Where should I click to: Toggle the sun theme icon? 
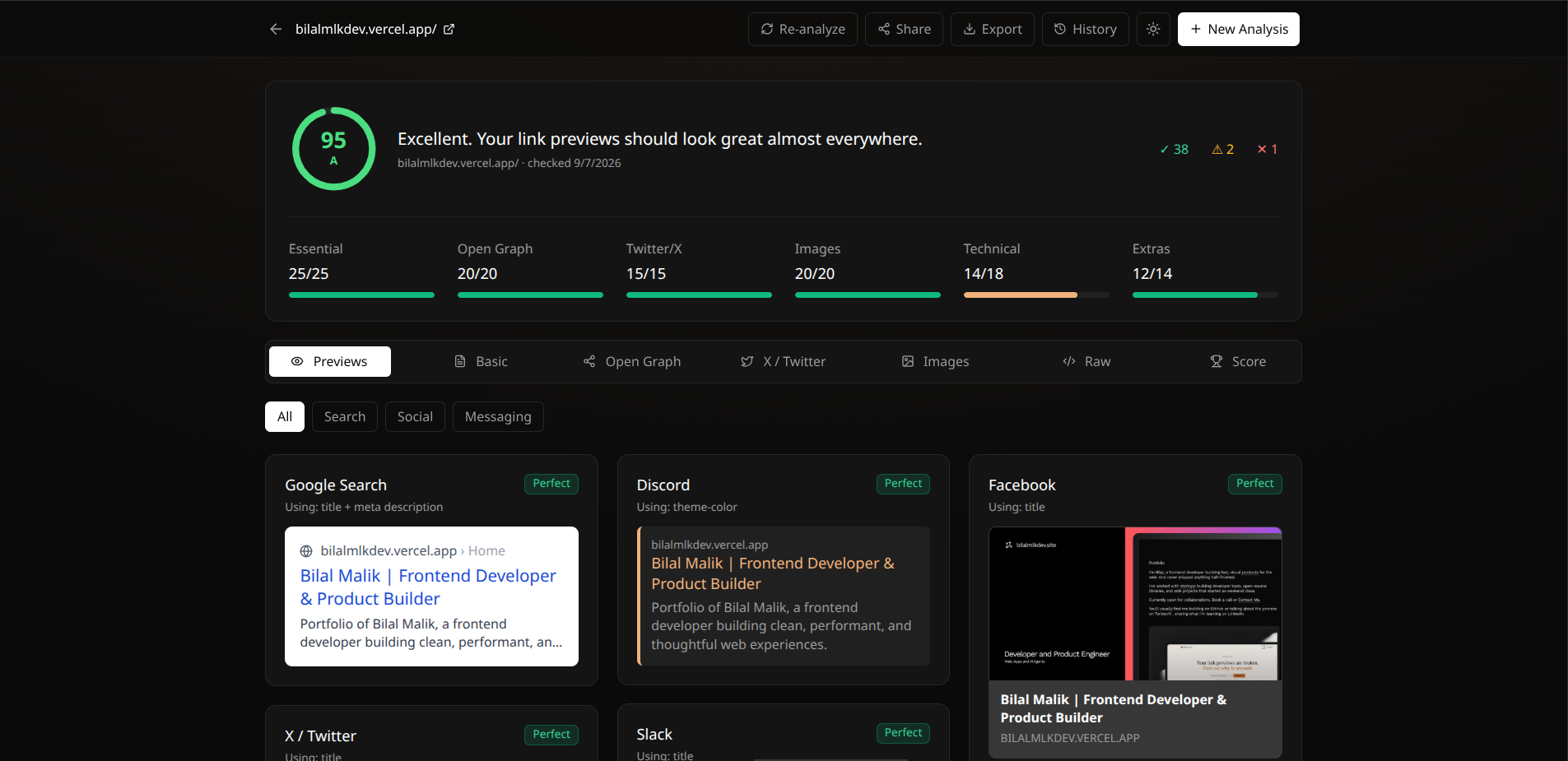tap(1153, 30)
